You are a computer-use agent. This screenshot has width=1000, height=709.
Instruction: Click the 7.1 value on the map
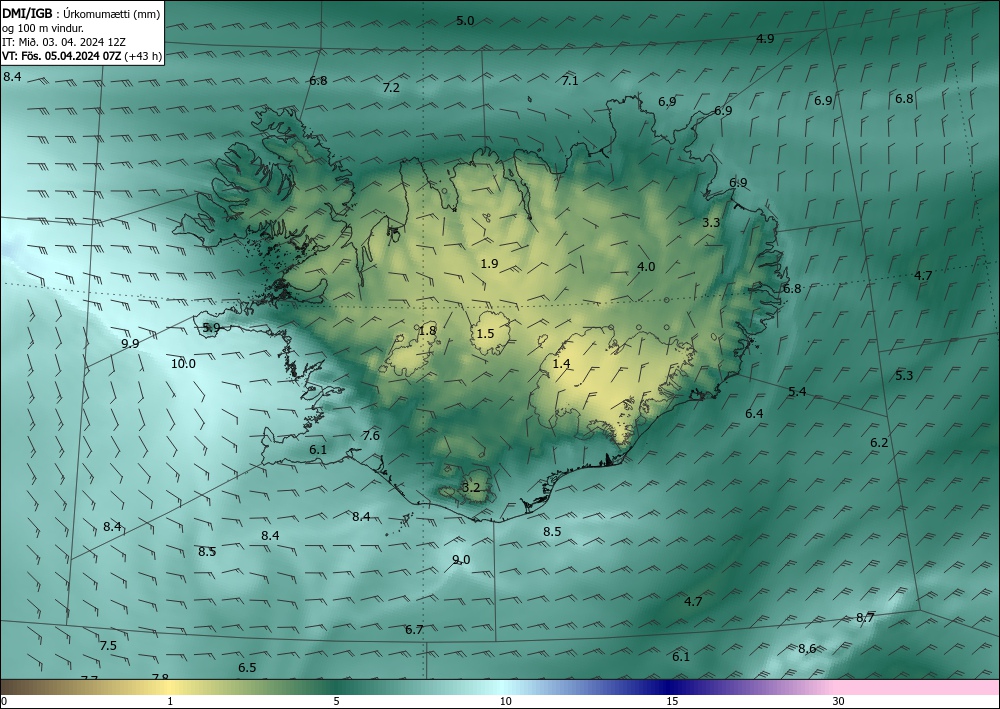570,80
